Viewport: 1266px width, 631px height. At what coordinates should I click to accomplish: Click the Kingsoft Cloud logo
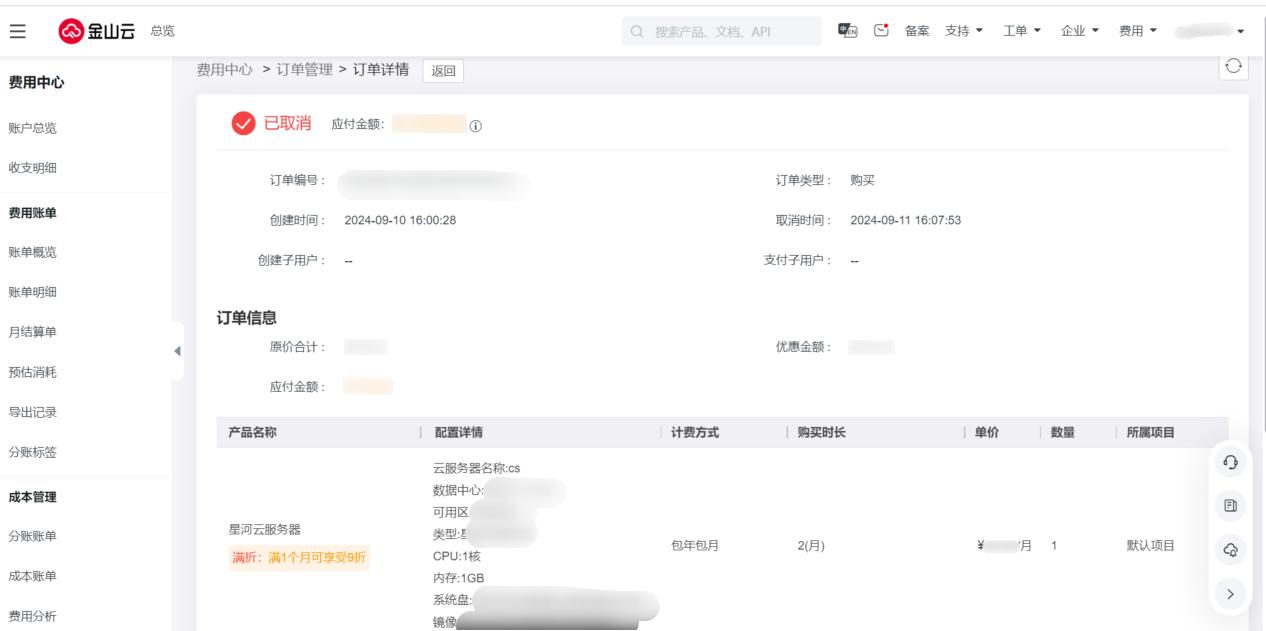point(97,31)
